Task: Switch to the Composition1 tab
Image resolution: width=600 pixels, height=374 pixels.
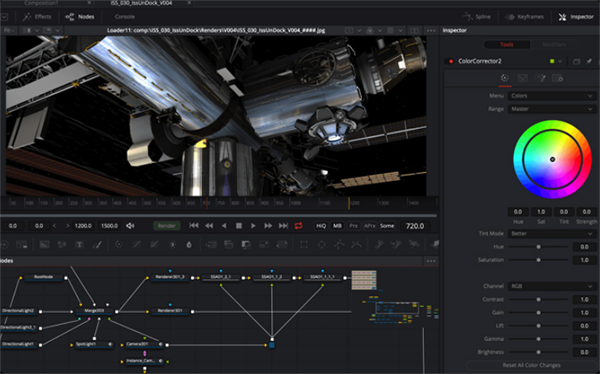Action: click(41, 3)
